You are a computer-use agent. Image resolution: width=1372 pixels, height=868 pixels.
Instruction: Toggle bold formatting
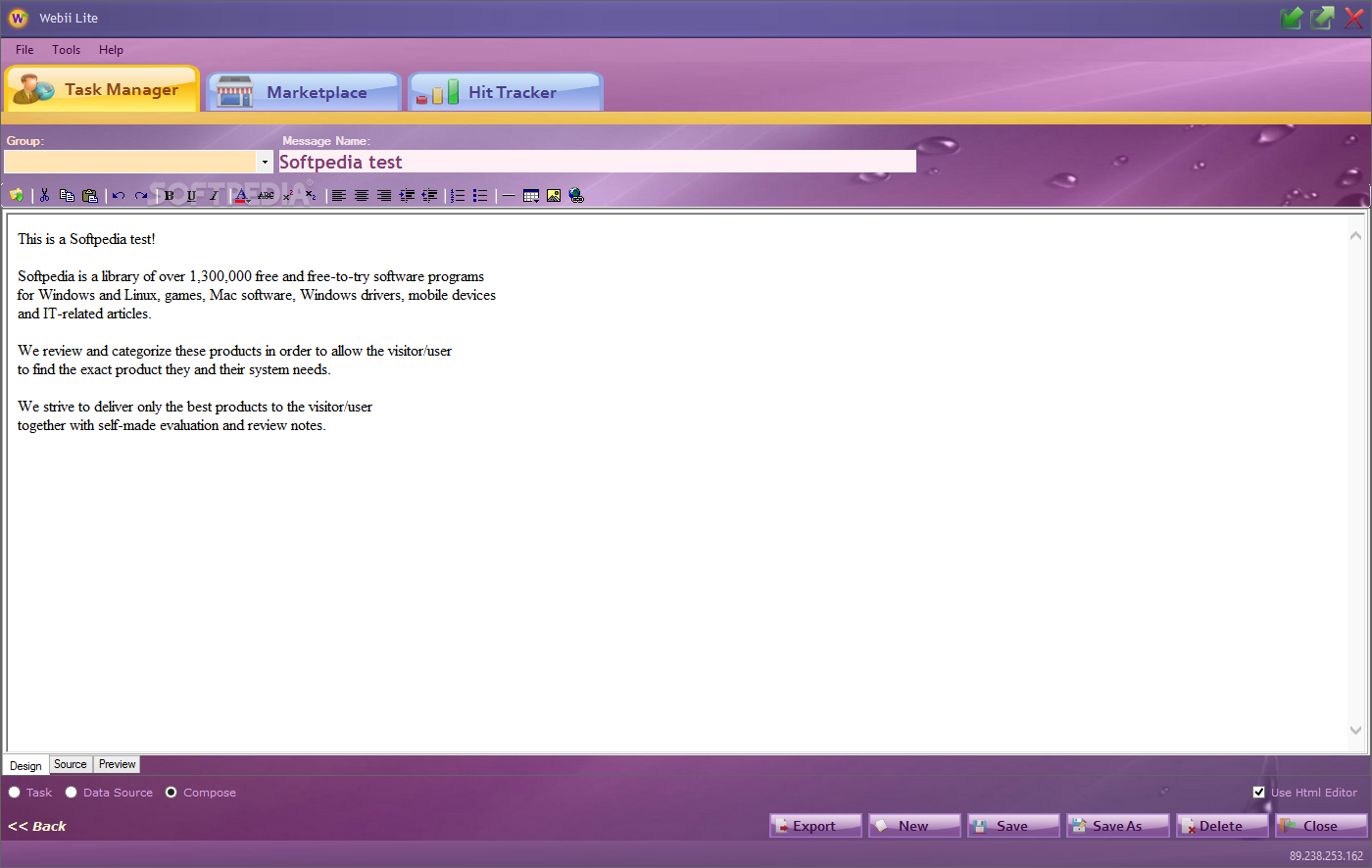click(170, 196)
